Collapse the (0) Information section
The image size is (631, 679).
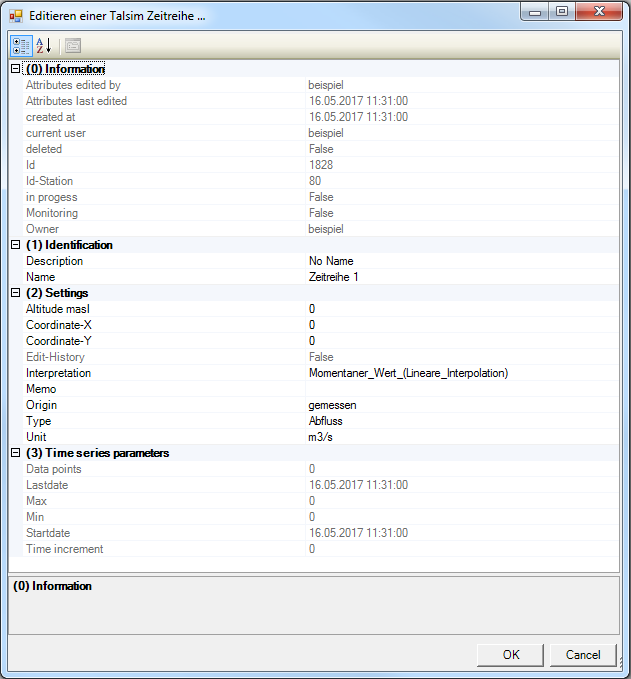(x=15, y=69)
